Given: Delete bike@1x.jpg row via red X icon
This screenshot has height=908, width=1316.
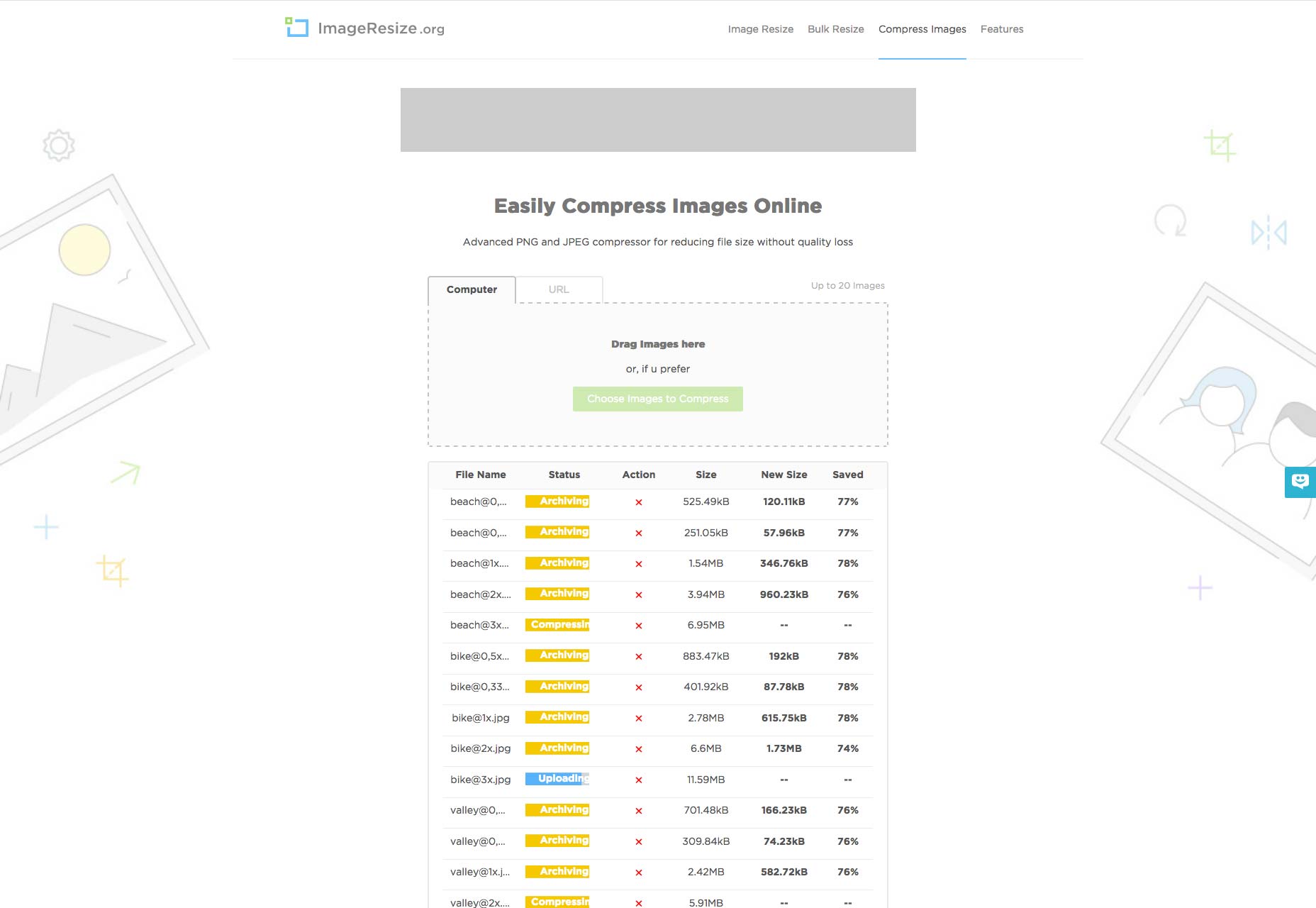Looking at the screenshot, I should point(639,719).
